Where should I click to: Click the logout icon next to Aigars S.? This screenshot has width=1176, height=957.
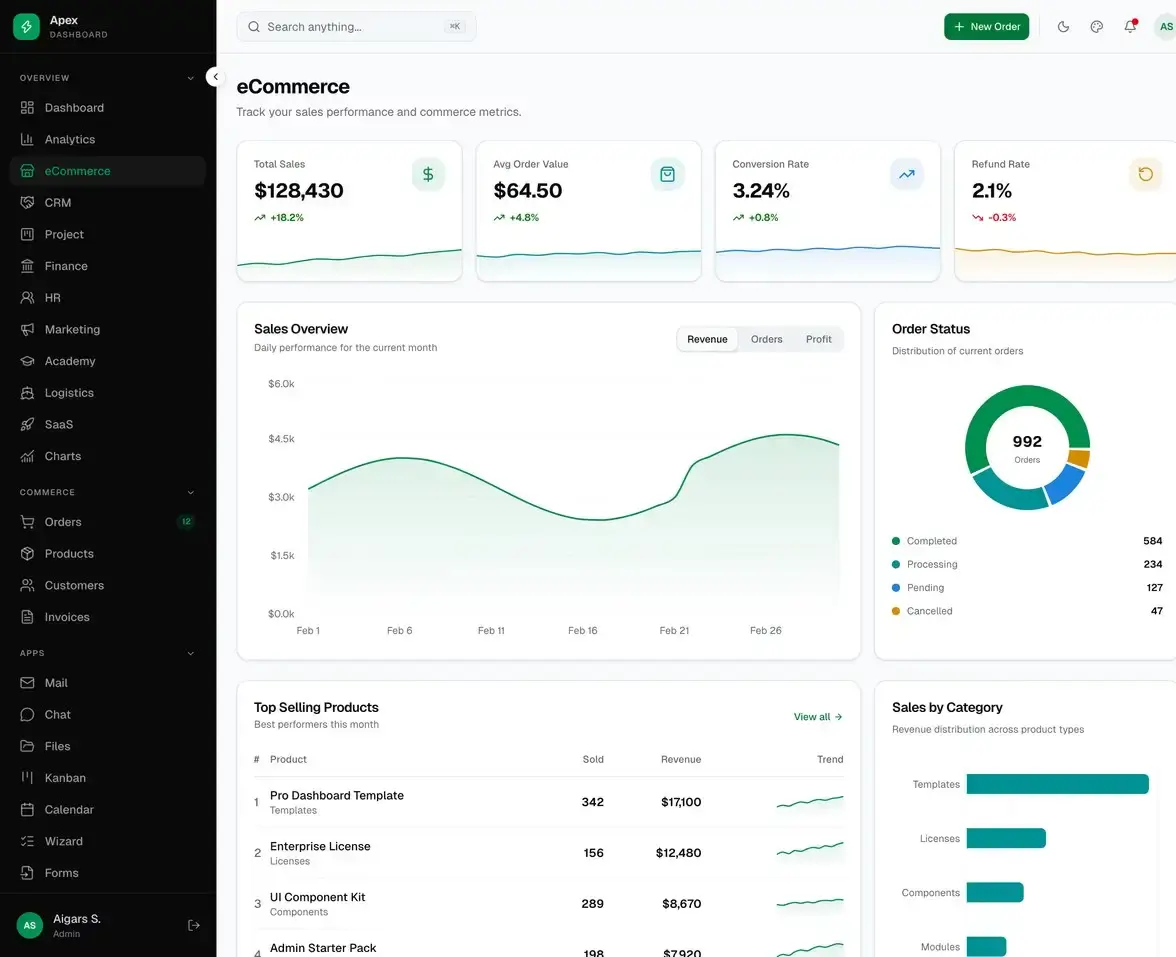click(194, 926)
